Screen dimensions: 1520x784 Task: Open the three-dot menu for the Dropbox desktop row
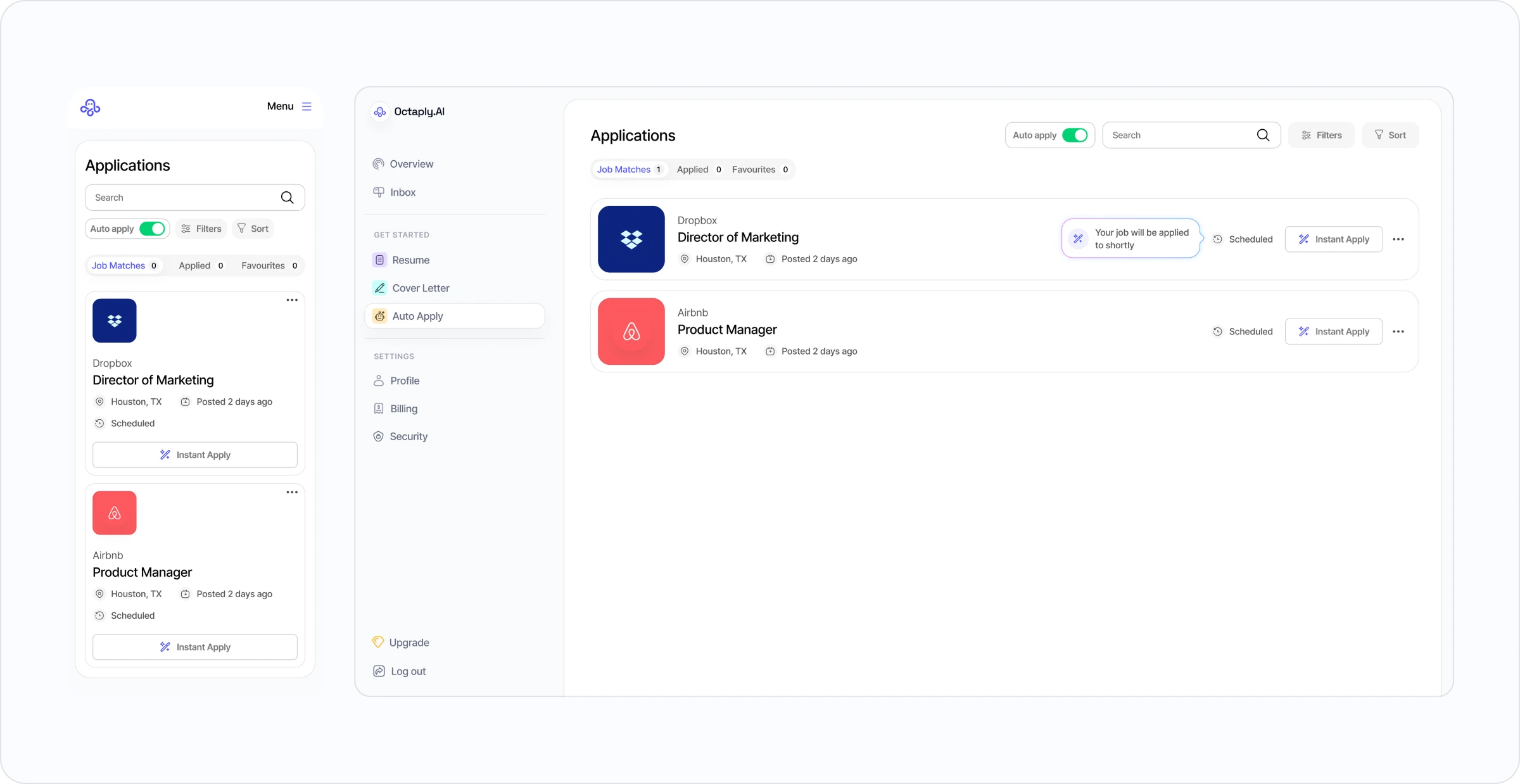point(1398,239)
